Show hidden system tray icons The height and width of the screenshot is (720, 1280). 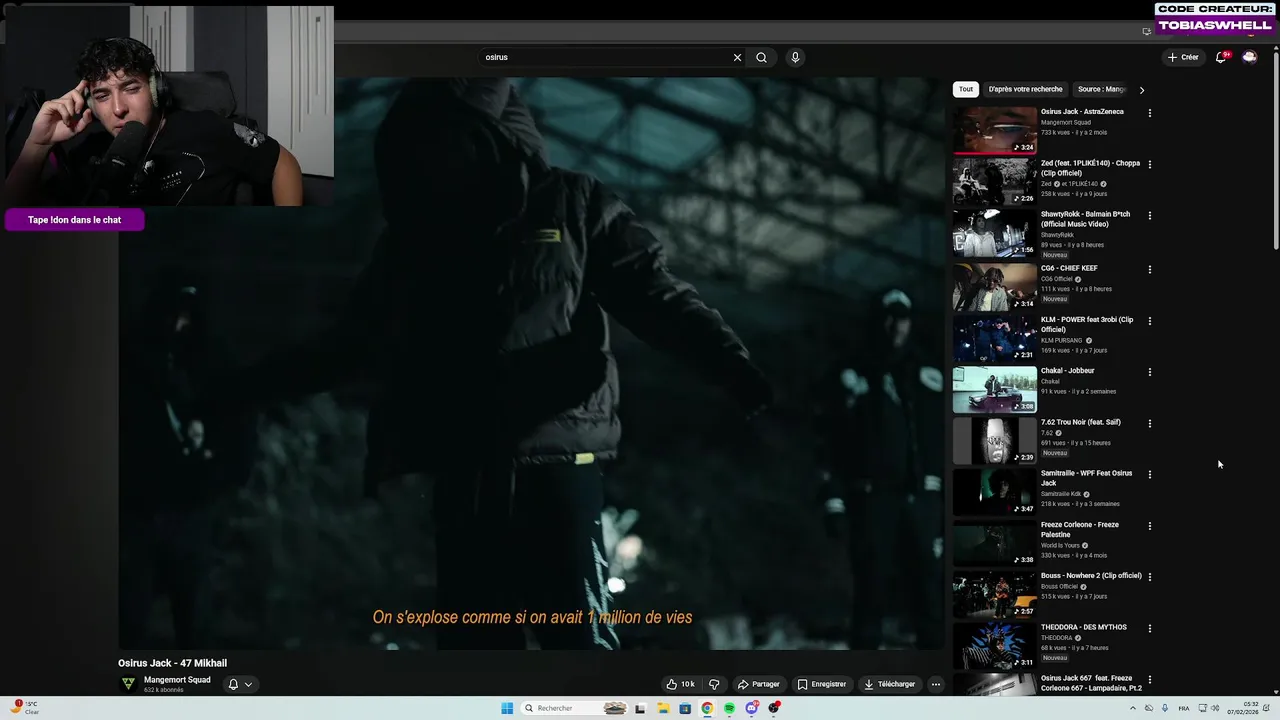tap(1133, 708)
